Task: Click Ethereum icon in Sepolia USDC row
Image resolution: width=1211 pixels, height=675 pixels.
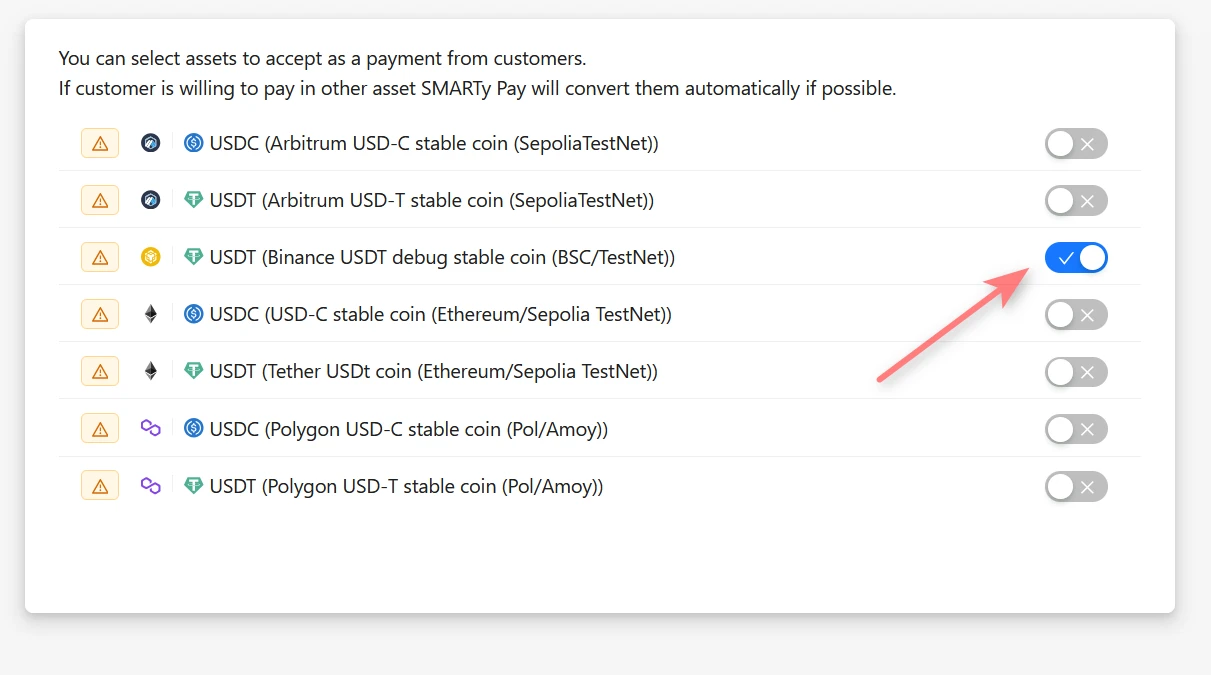Action: click(x=150, y=314)
